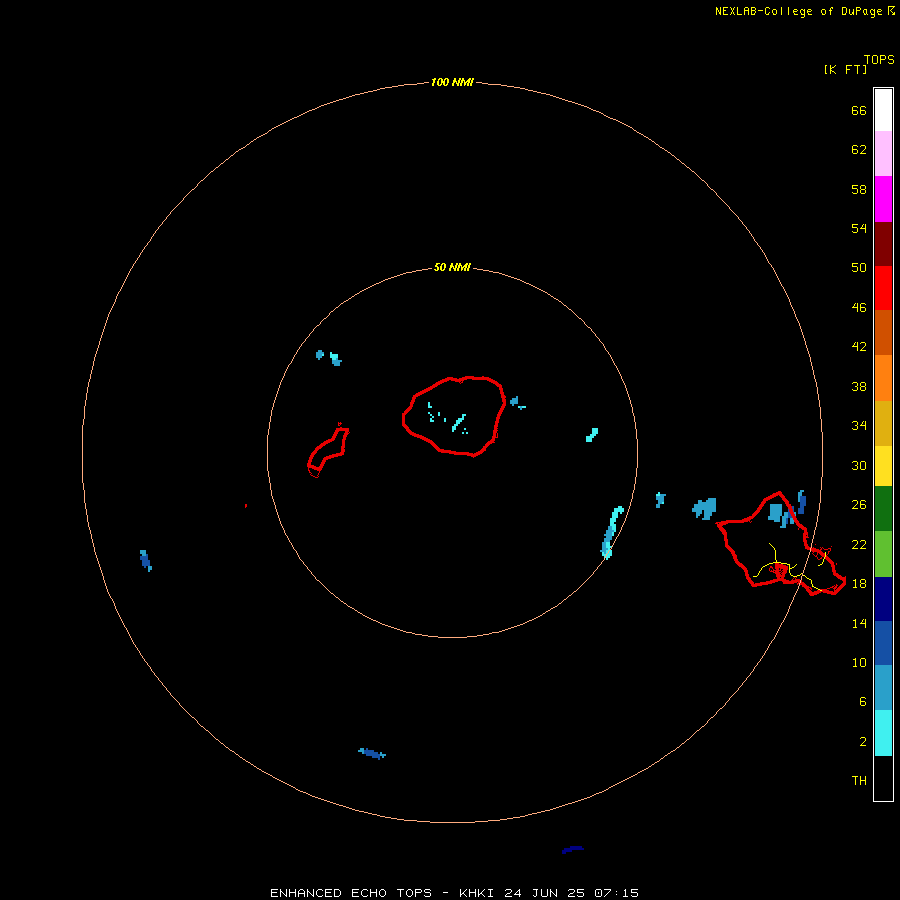Image resolution: width=900 pixels, height=900 pixels.
Task: Click the "38" legend label
Action: click(859, 387)
